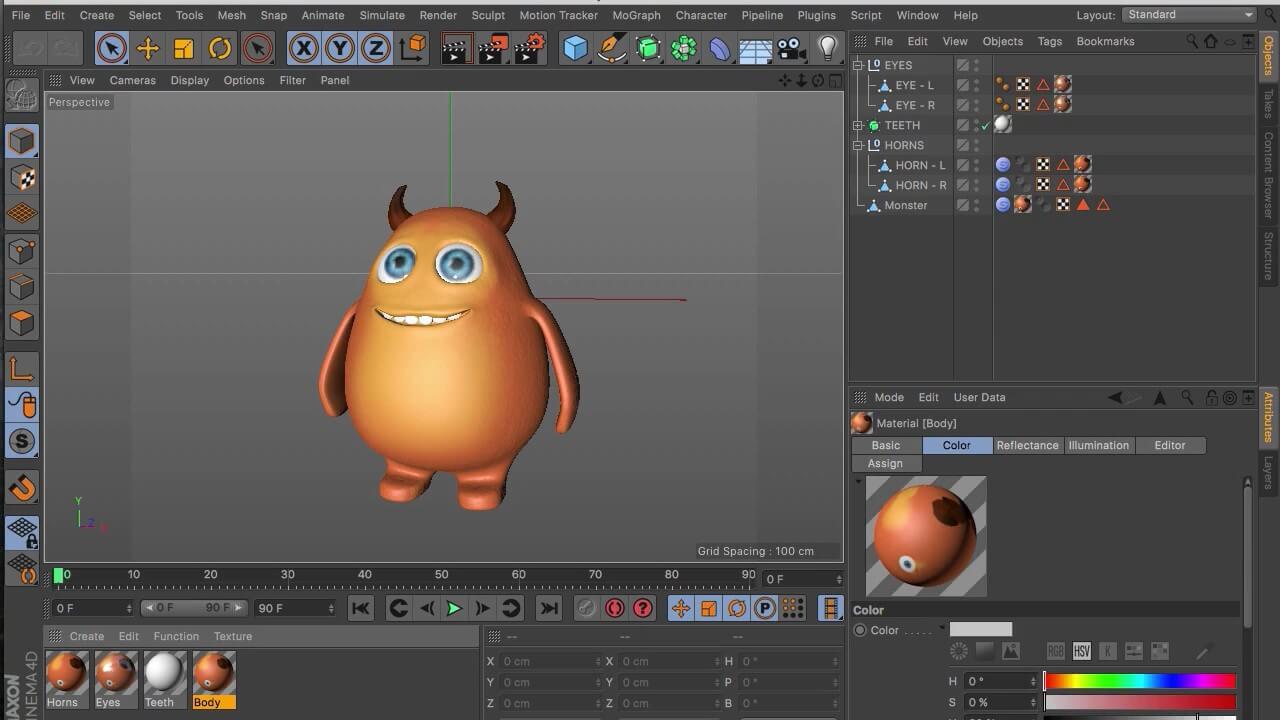This screenshot has width=1280, height=720.
Task: Collapse the HORNS hierarchy
Action: [857, 145]
